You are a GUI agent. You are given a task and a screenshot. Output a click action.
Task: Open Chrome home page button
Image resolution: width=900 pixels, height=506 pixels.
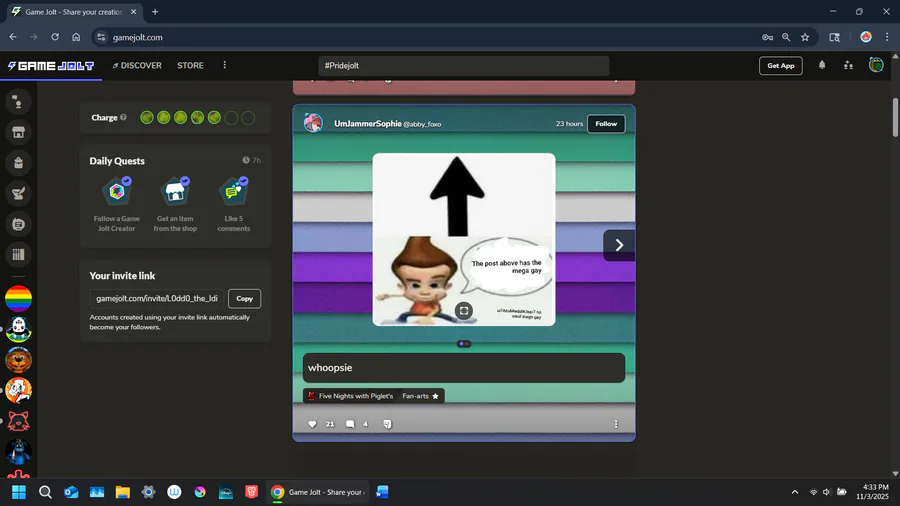point(76,37)
